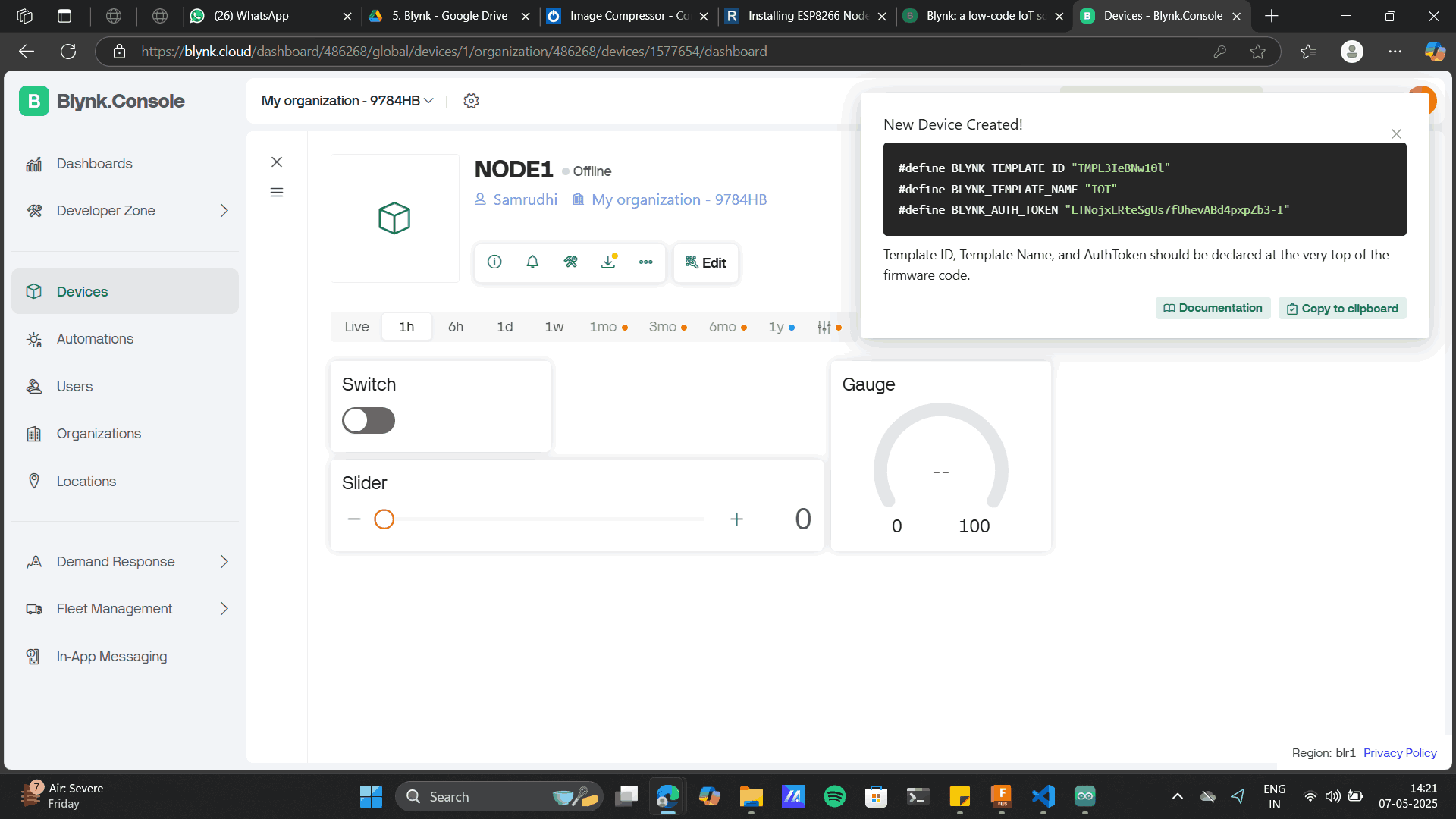1456x819 pixels.
Task: Select the 1d time range tab
Action: pyautogui.click(x=505, y=327)
